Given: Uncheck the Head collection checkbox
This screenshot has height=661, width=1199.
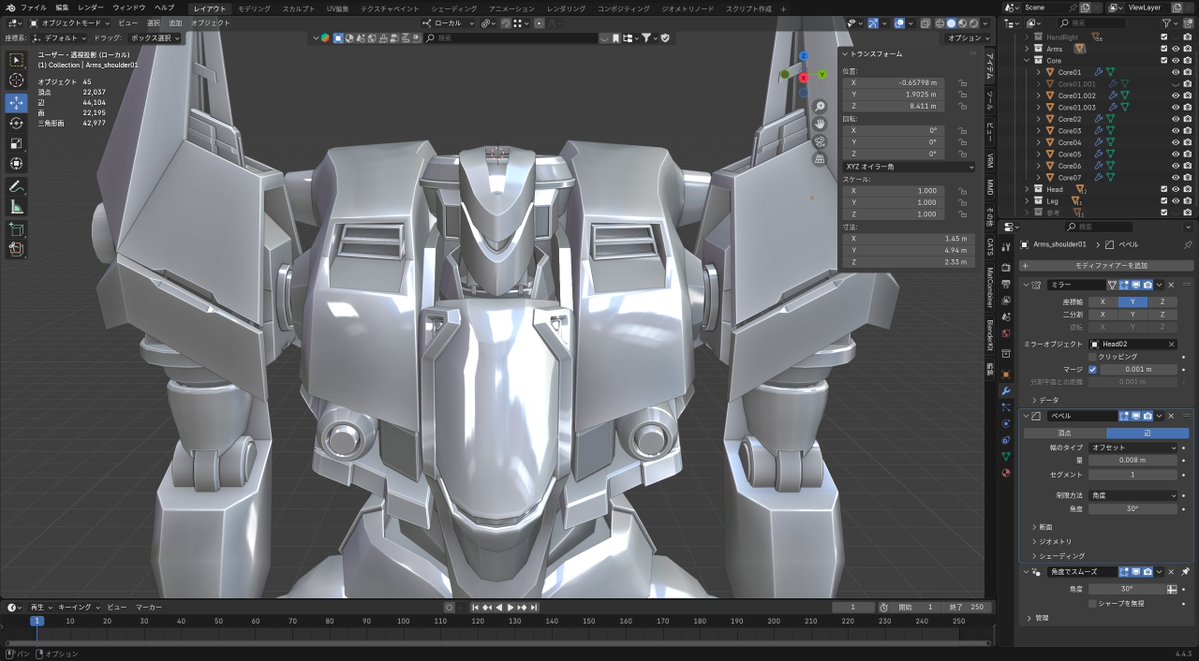Looking at the screenshot, I should [x=1164, y=189].
